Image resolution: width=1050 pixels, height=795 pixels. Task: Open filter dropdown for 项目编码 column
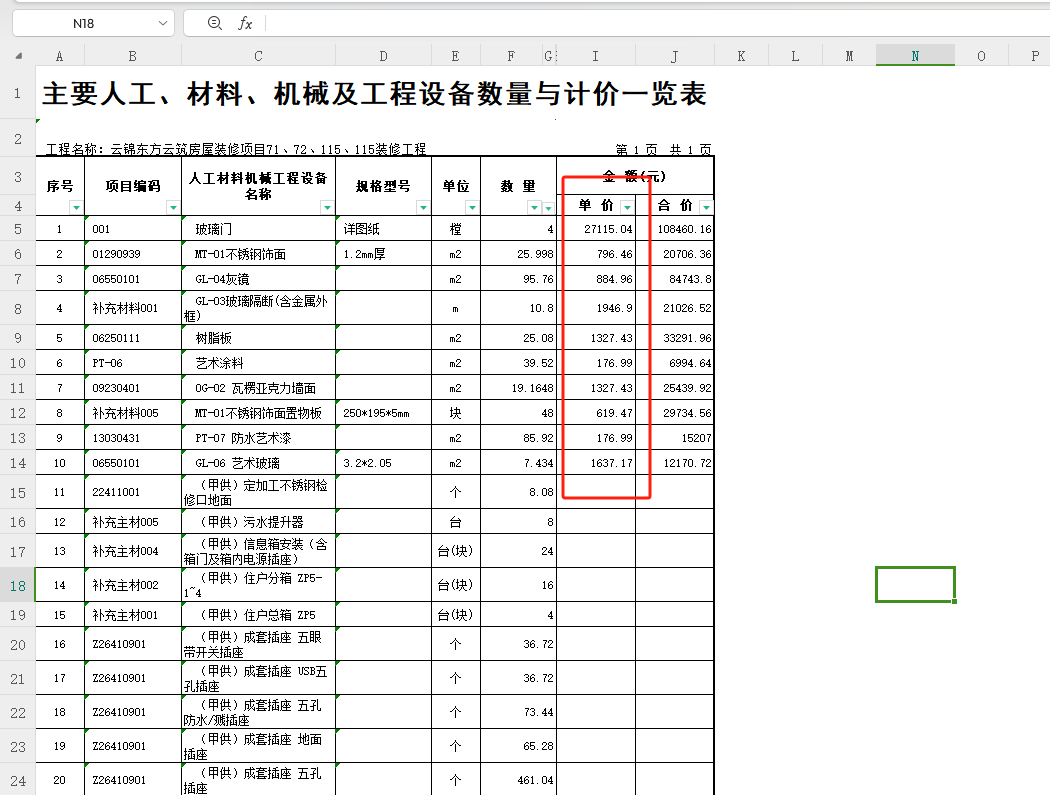pyautogui.click(x=173, y=208)
